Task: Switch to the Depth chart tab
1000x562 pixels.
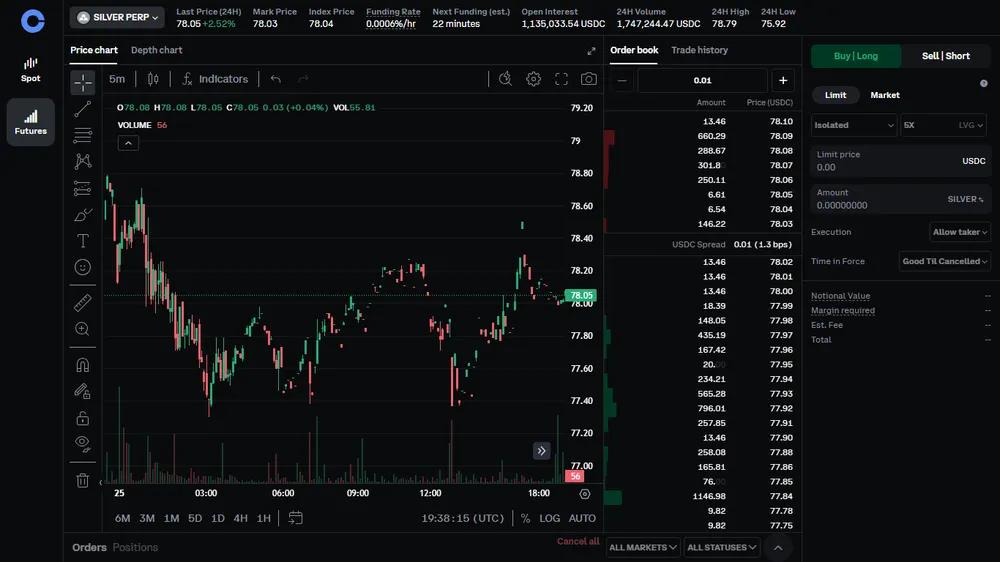Action: click(156, 50)
